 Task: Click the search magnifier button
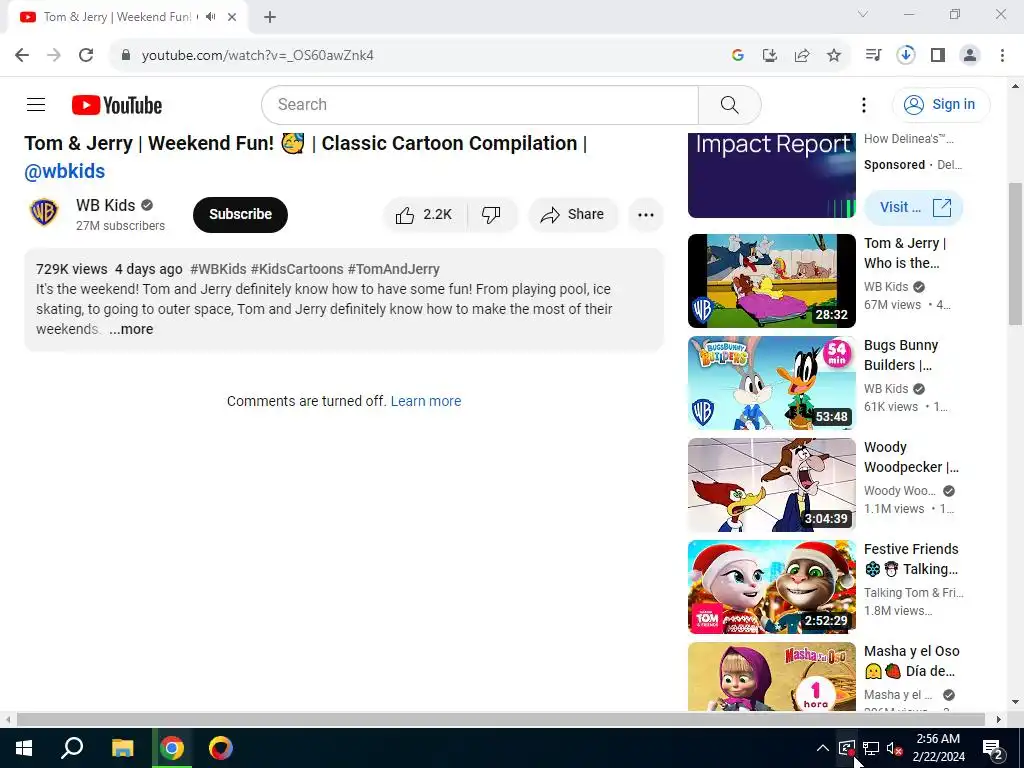click(x=729, y=104)
